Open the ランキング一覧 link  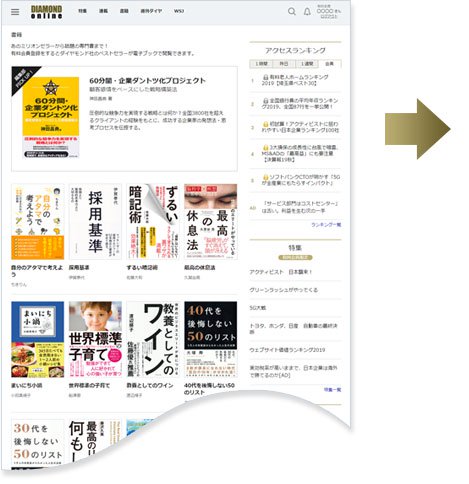click(x=326, y=225)
